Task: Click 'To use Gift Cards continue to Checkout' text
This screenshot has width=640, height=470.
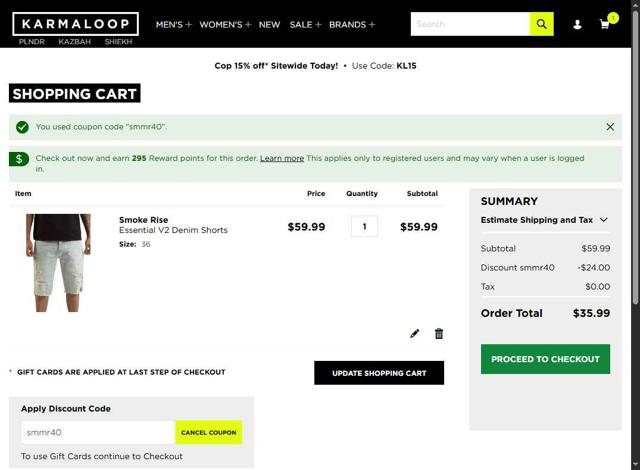Action: [x=102, y=456]
